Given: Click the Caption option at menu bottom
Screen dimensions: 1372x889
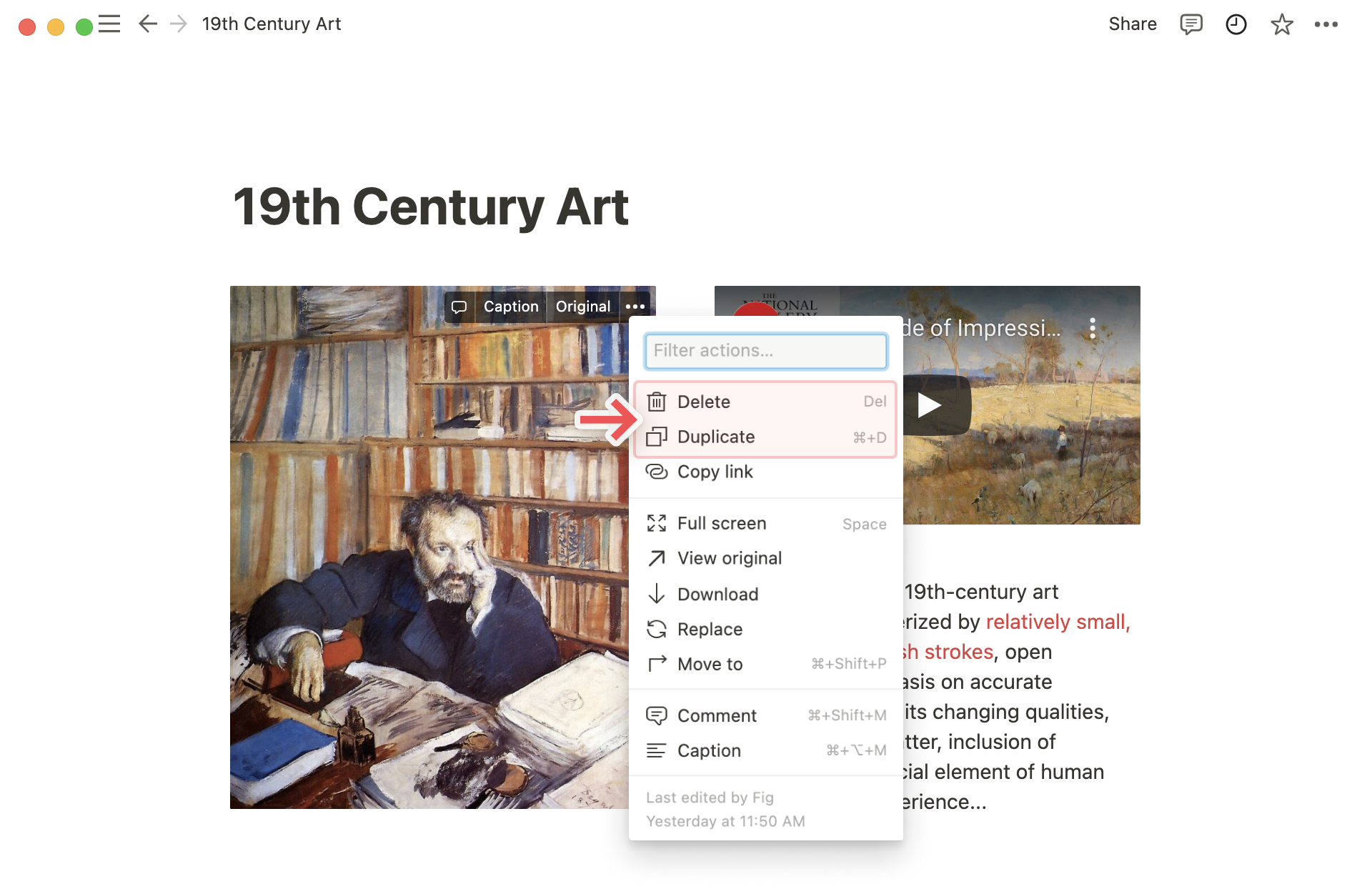Looking at the screenshot, I should 709,750.
